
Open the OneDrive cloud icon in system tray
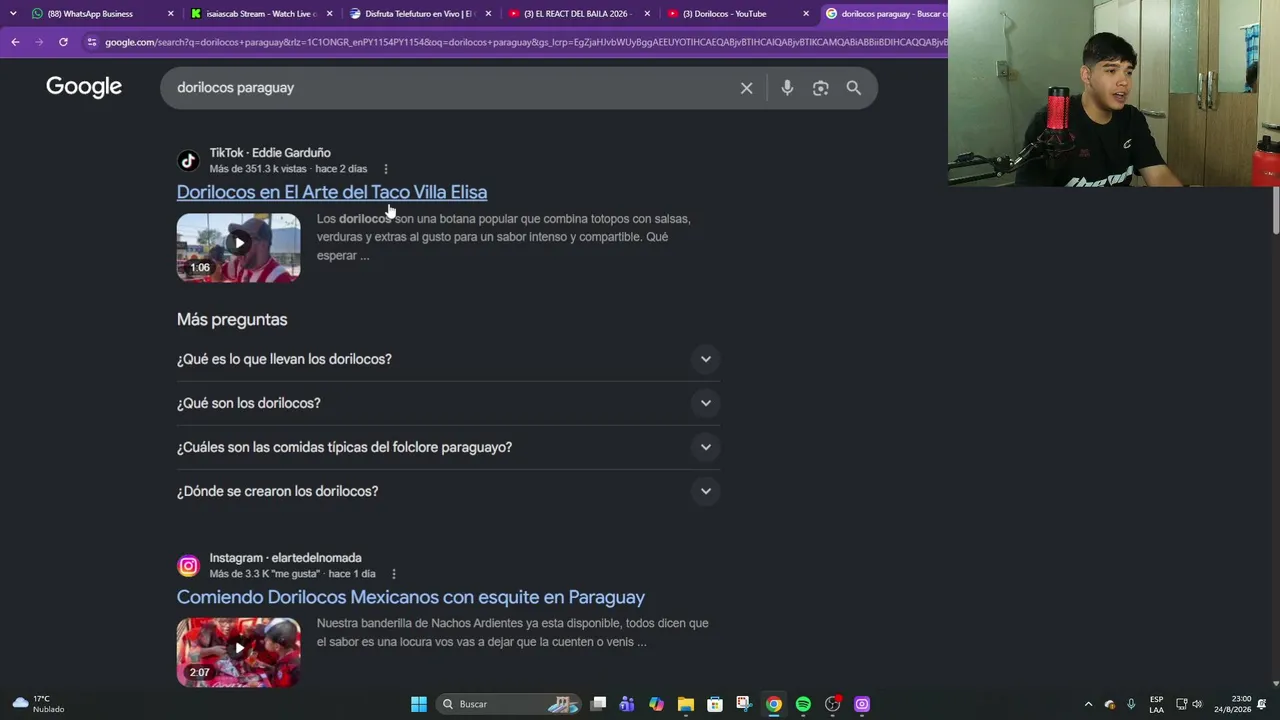pyautogui.click(x=1109, y=704)
